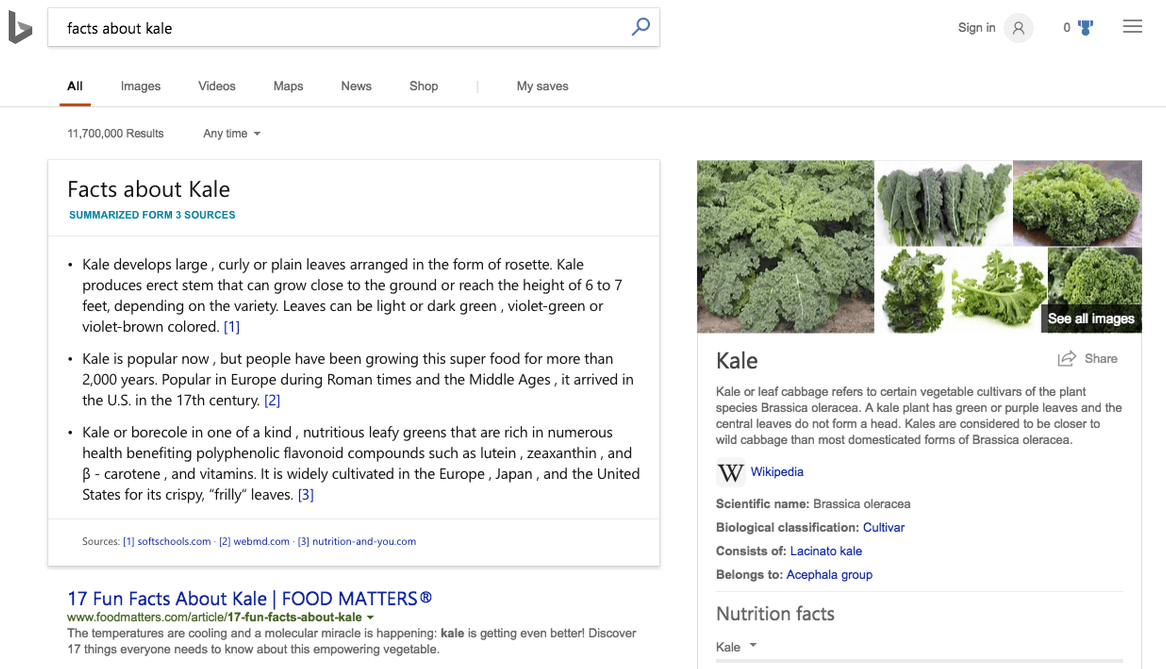Open the Maps search tab

[288, 86]
